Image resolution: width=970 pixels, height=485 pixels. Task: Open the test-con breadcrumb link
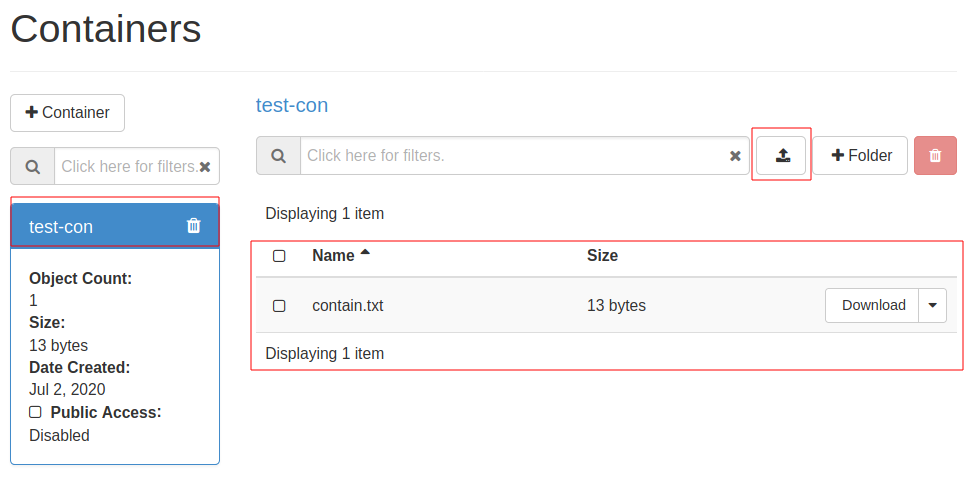click(292, 105)
